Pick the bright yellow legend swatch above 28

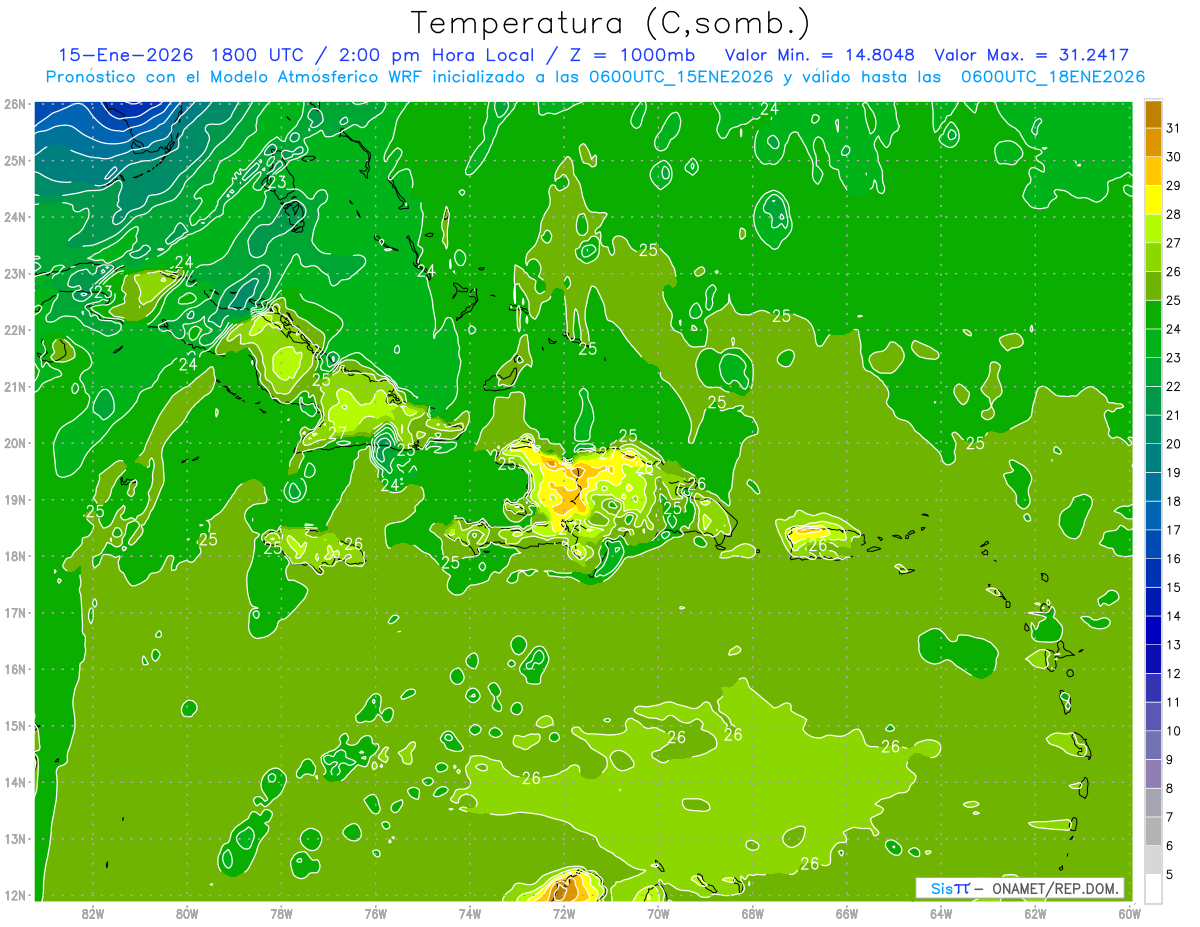click(x=1153, y=200)
